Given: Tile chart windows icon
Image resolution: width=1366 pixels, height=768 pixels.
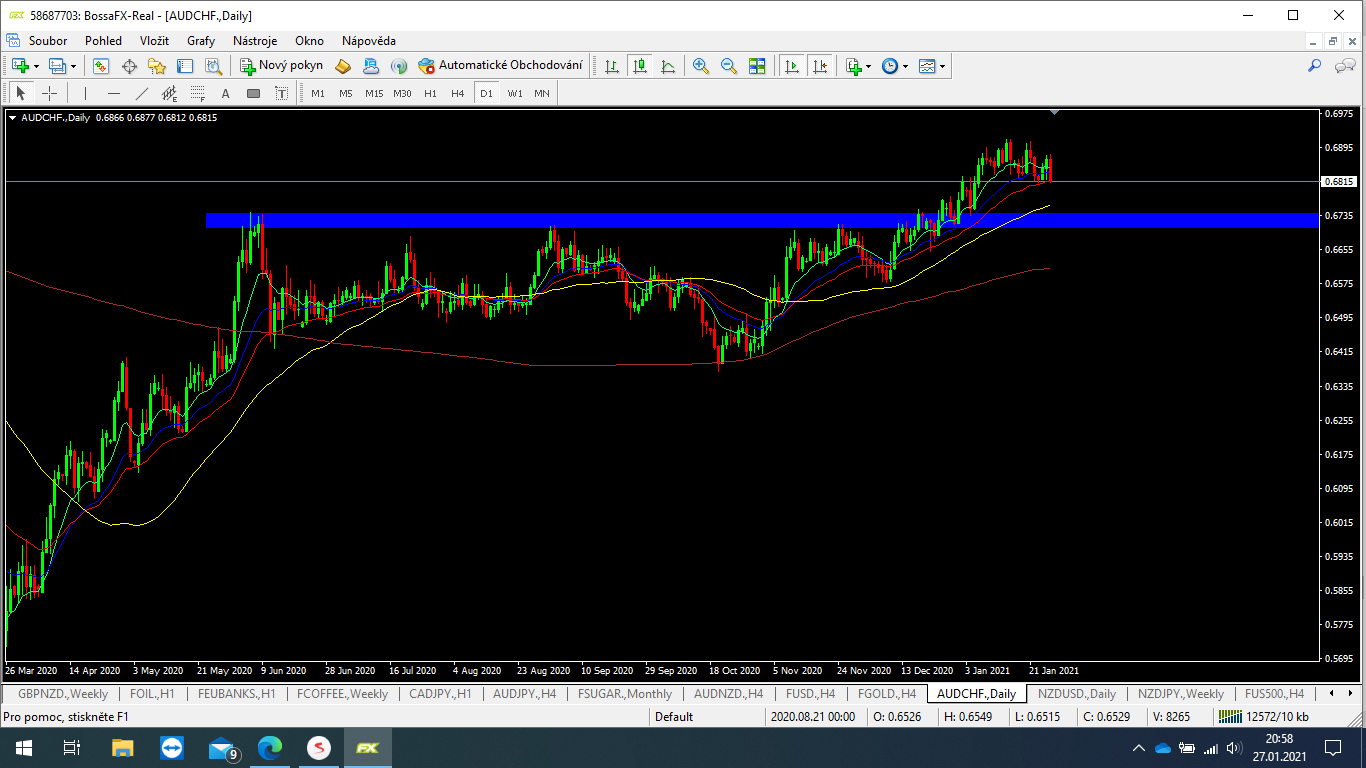Looking at the screenshot, I should coord(757,66).
